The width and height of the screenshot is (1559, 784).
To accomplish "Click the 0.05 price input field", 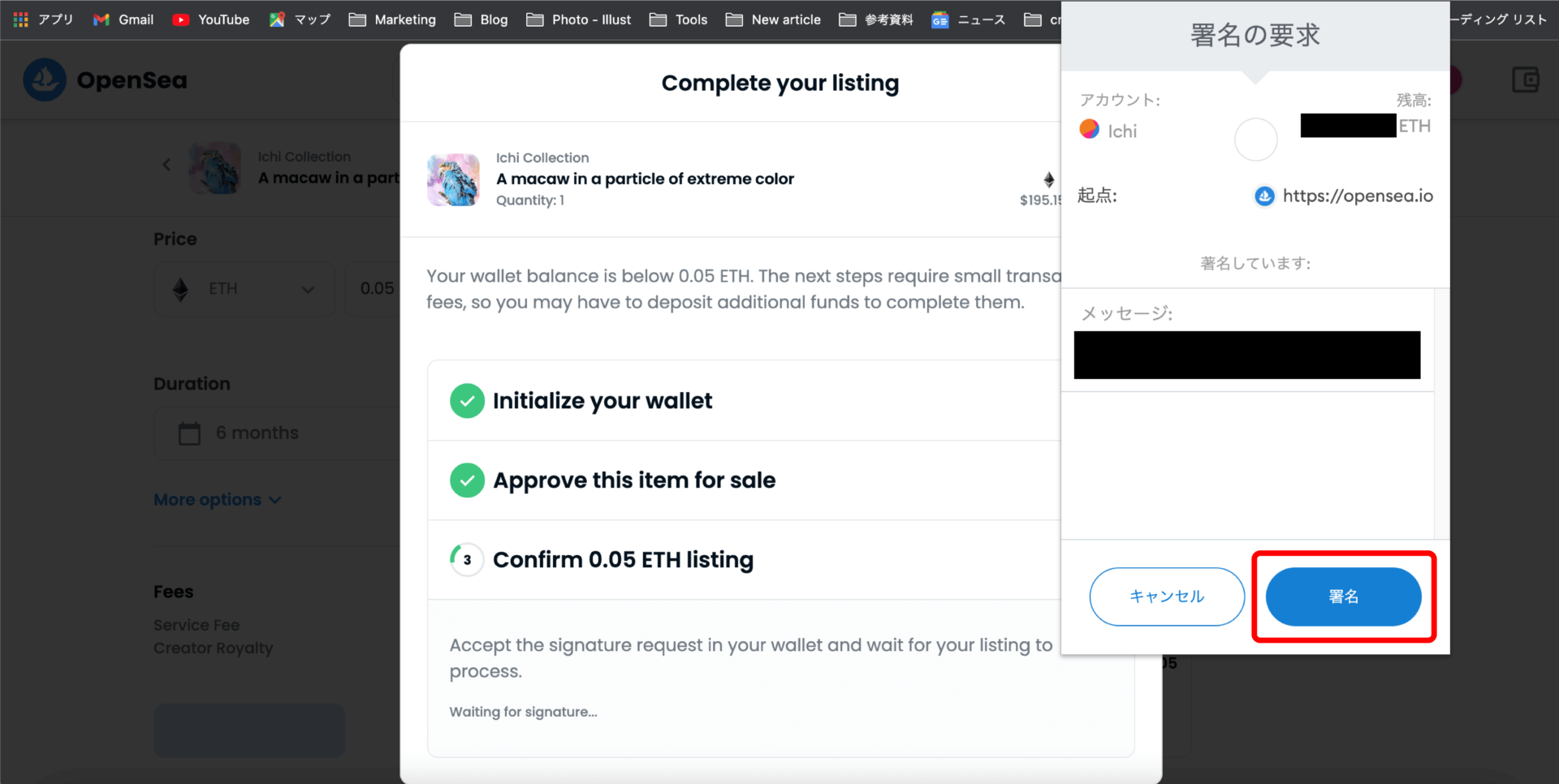I will (x=374, y=289).
